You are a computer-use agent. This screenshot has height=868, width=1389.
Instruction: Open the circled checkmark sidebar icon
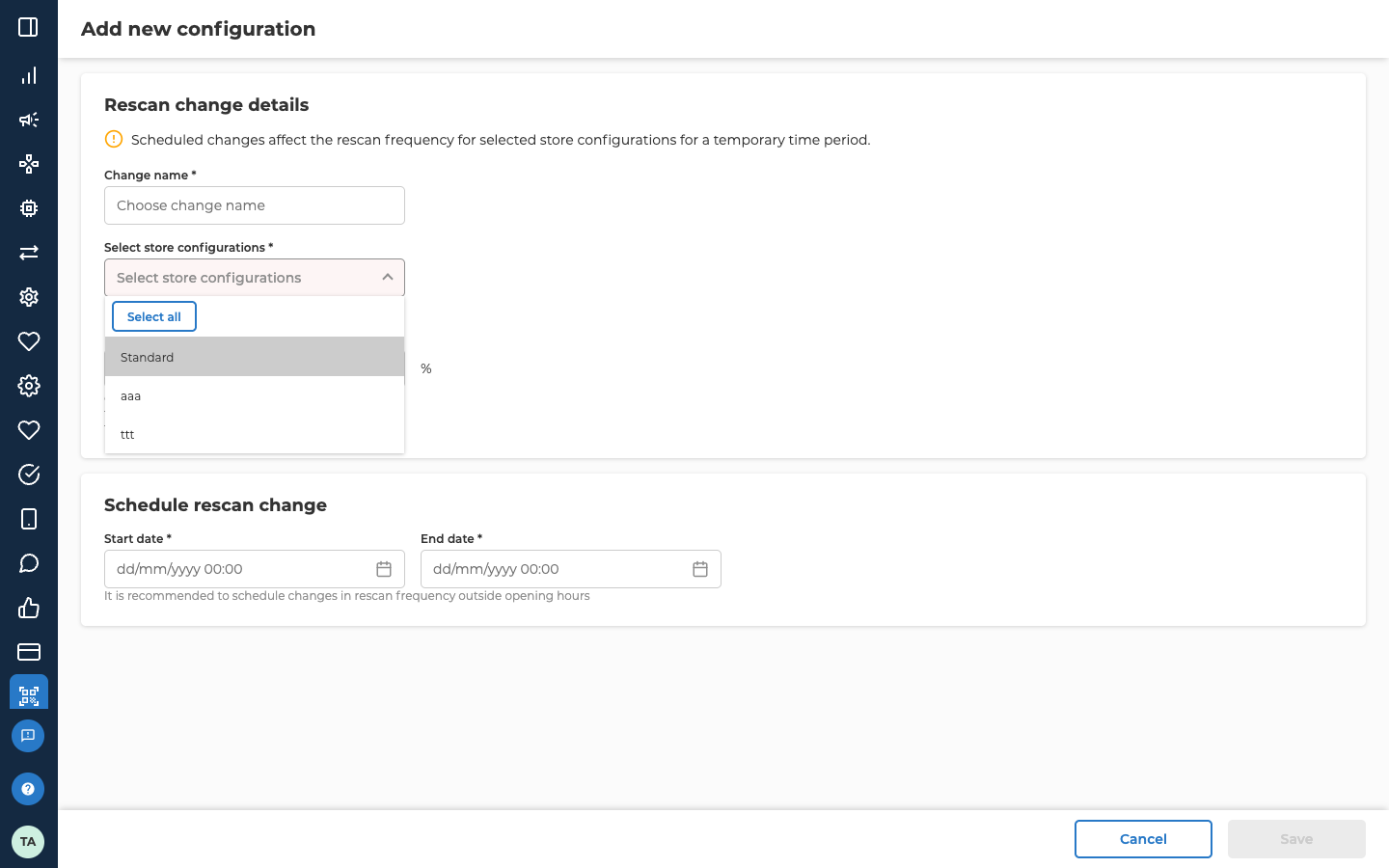[29, 475]
